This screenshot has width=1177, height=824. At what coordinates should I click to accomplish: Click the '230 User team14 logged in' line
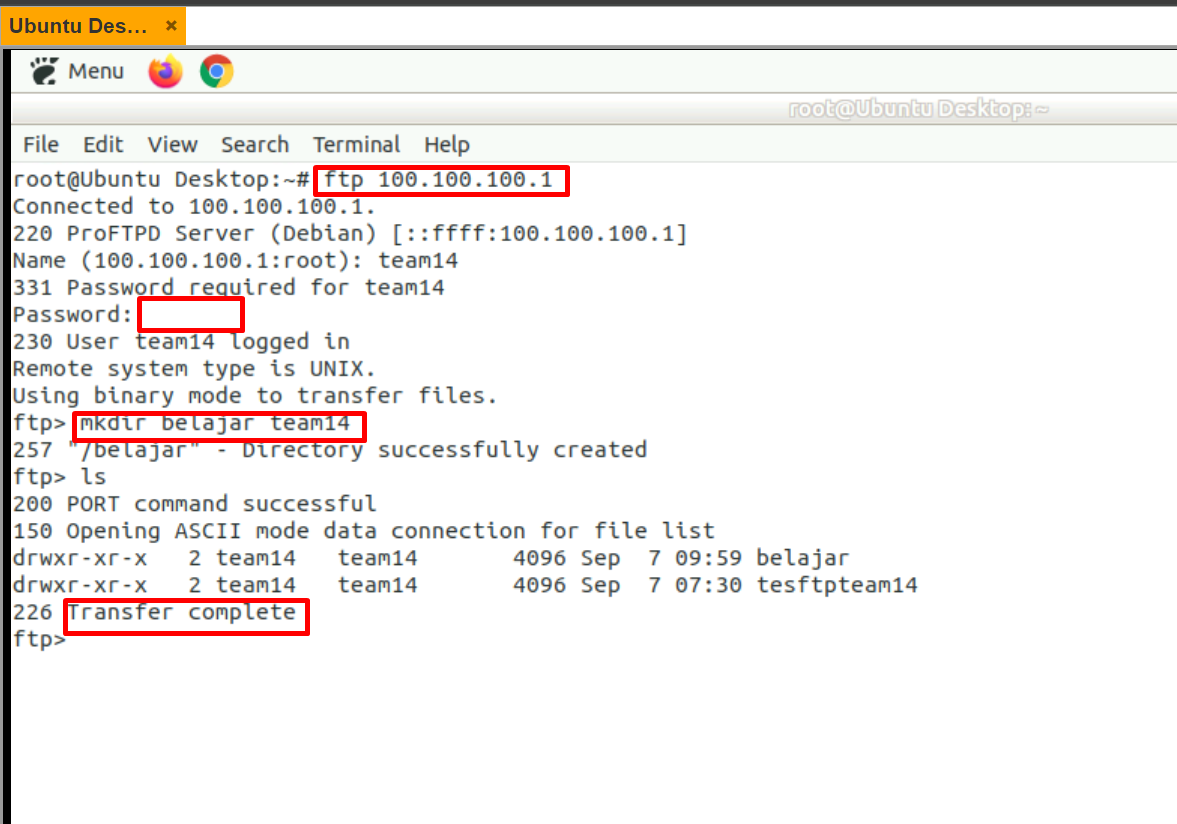[x=181, y=341]
